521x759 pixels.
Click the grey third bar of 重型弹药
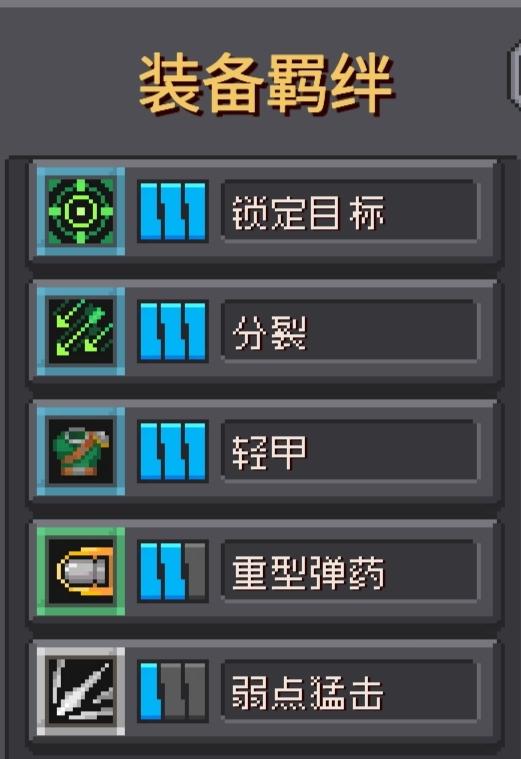pyautogui.click(x=196, y=571)
